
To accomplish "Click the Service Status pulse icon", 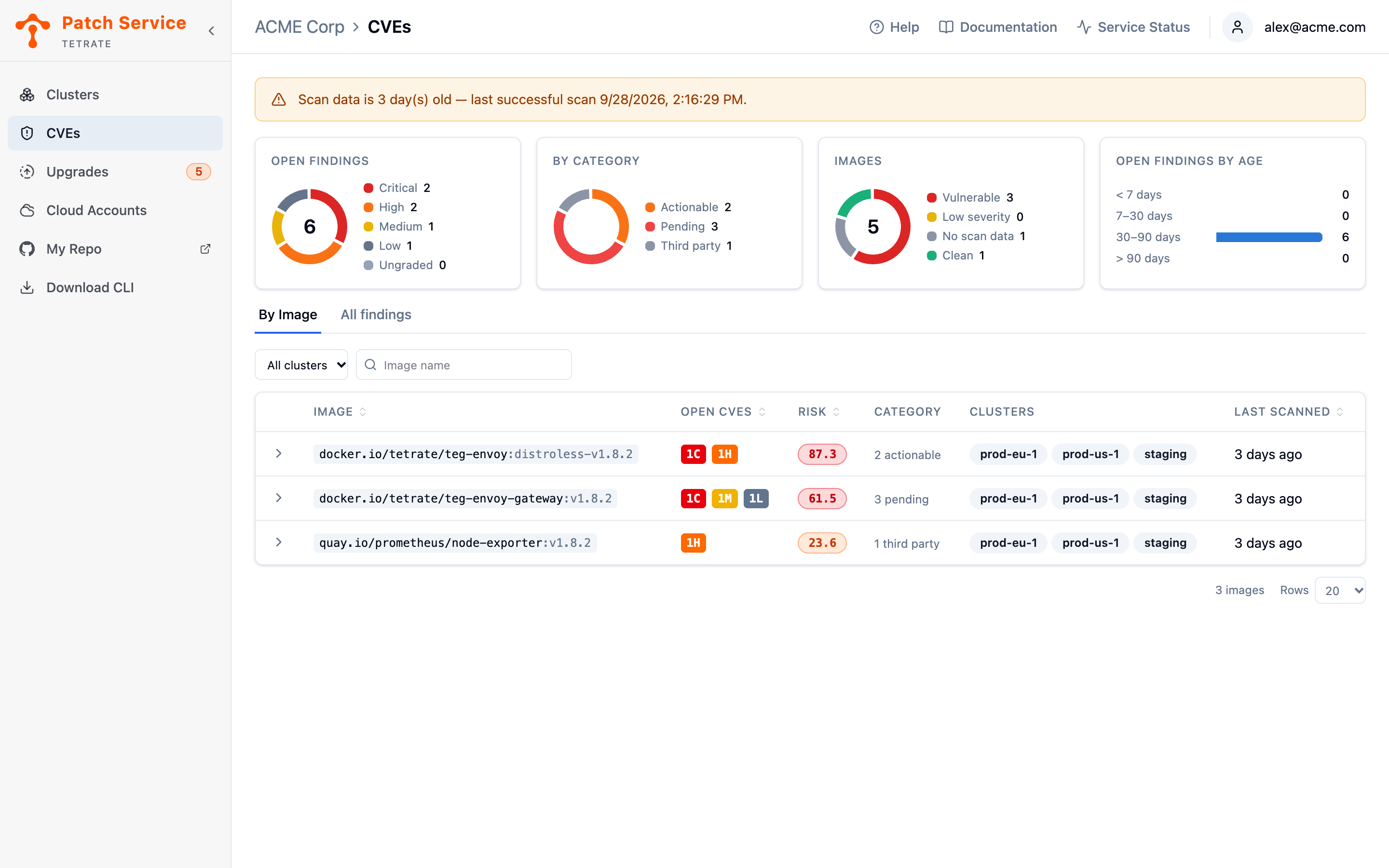I will coord(1084,27).
